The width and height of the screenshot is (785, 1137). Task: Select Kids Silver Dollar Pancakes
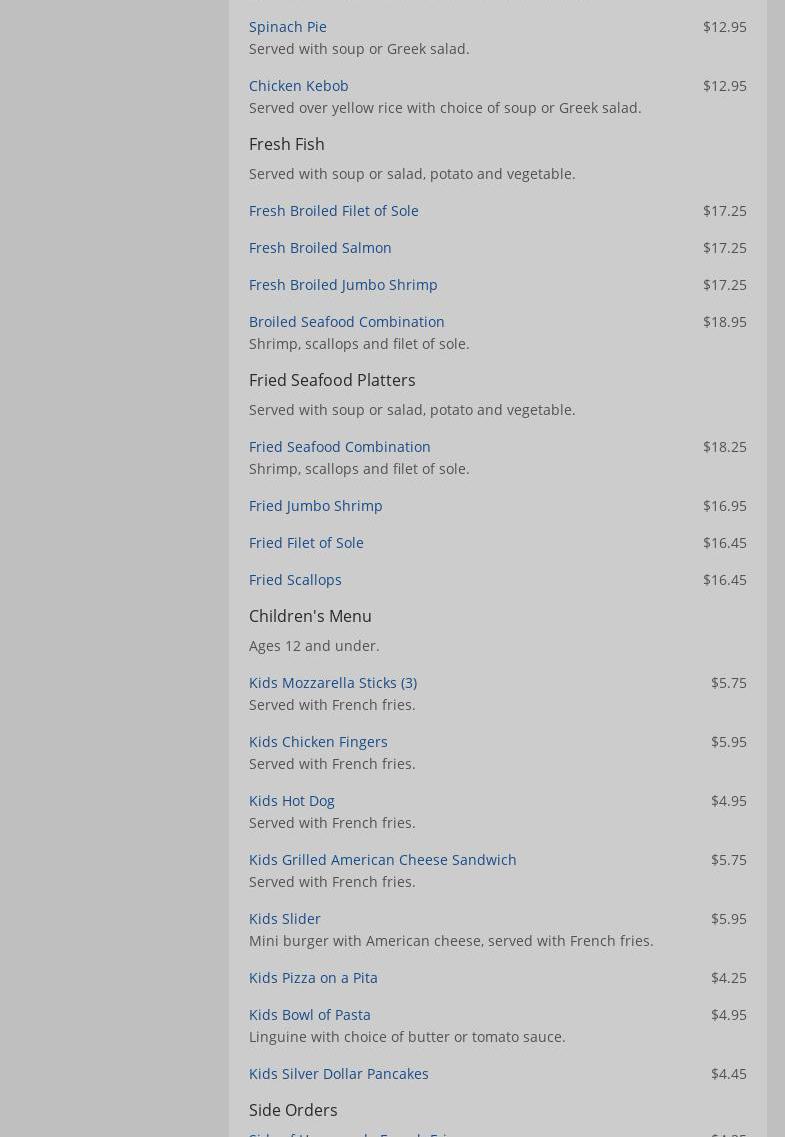(338, 1073)
